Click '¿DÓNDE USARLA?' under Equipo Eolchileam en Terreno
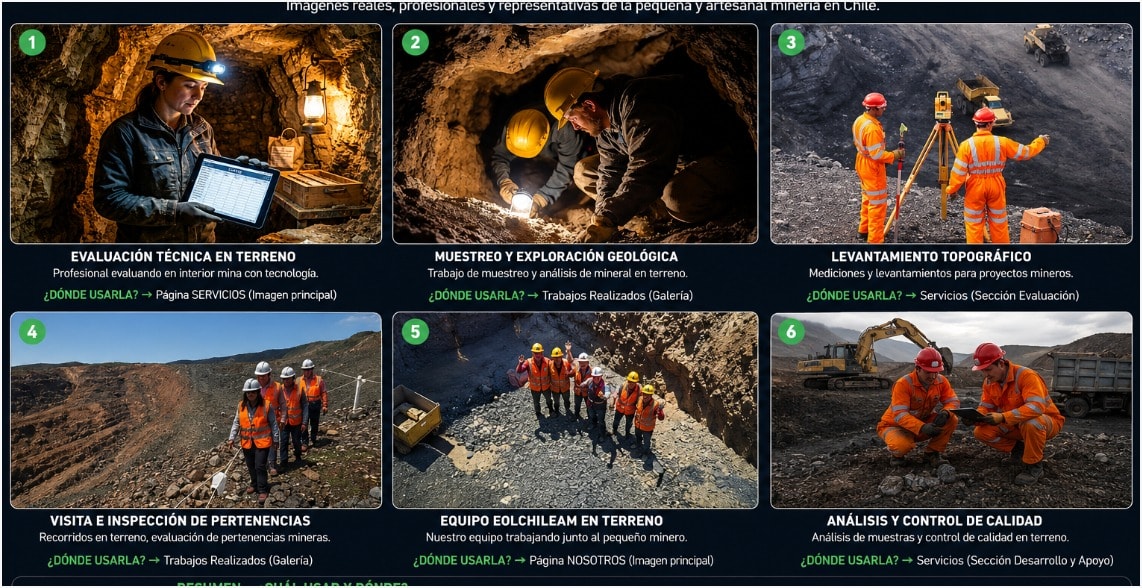Screen dimensions: 1142x588 pyautogui.click(x=461, y=560)
